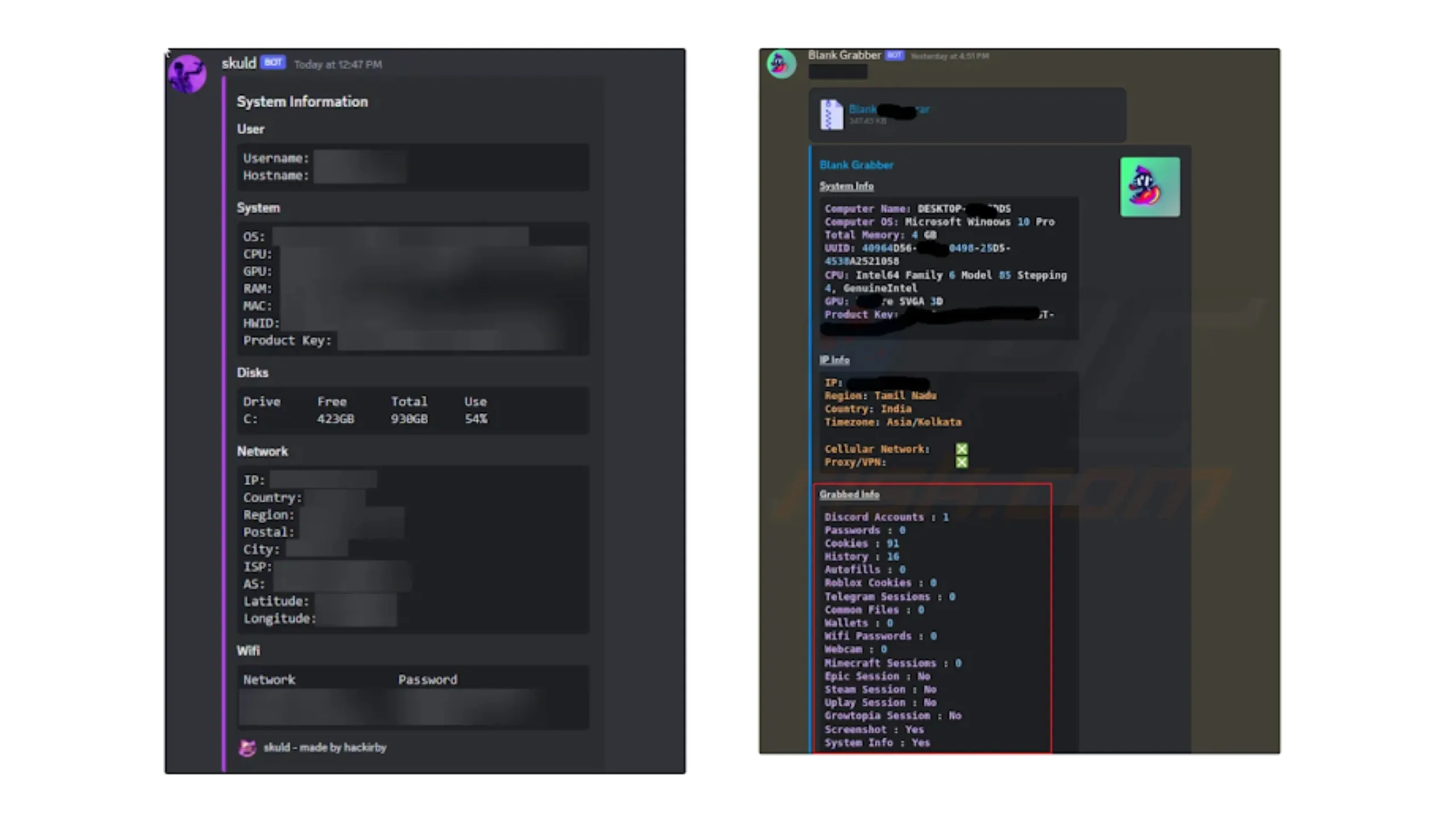Image resolution: width=1456 pixels, height=819 pixels.
Task: Click the skuld bot purple avatar
Action: (187, 73)
